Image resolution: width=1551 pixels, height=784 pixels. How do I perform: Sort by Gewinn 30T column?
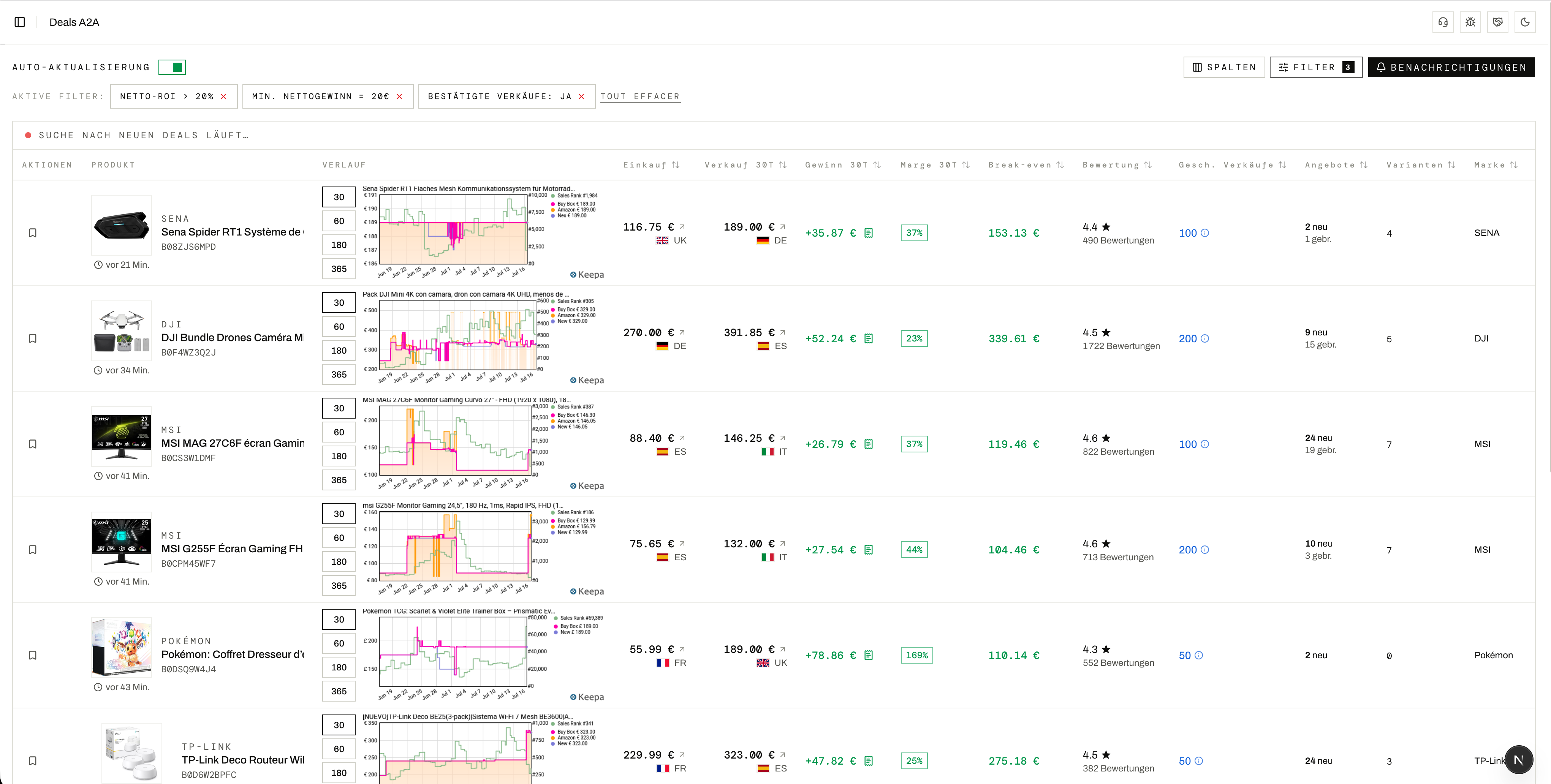(843, 165)
